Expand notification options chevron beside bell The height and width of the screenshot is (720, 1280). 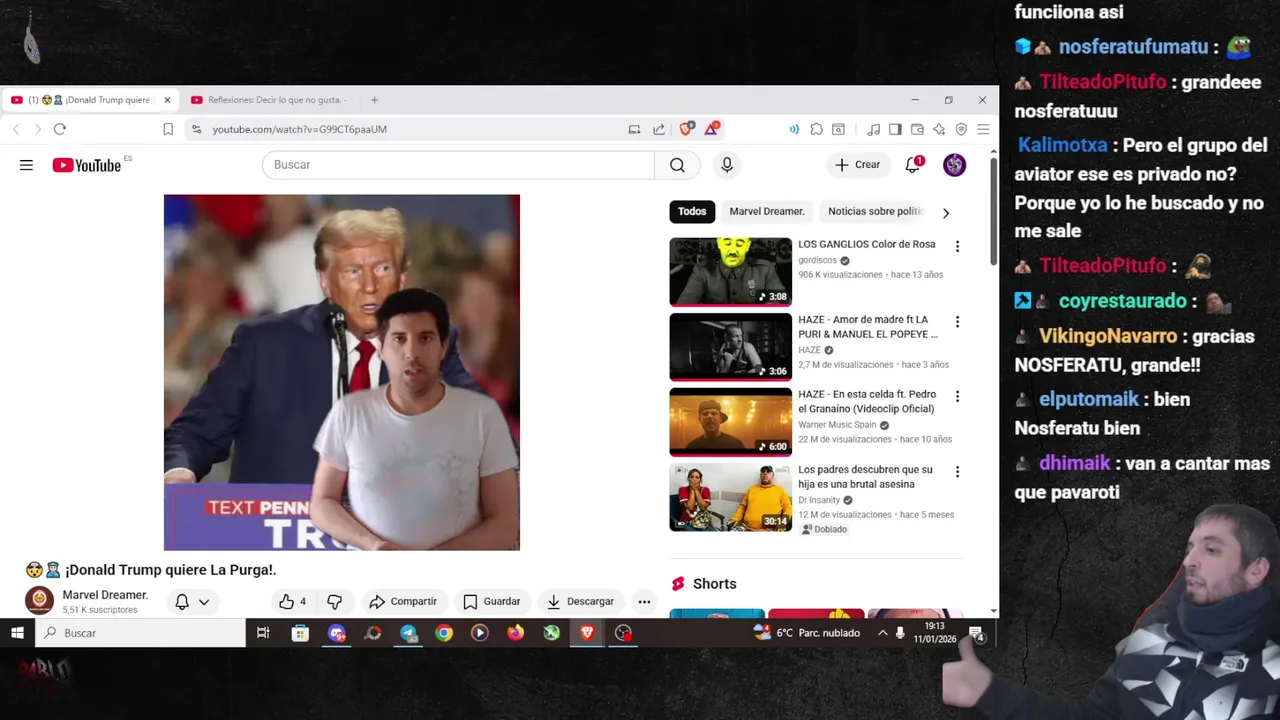coord(204,602)
